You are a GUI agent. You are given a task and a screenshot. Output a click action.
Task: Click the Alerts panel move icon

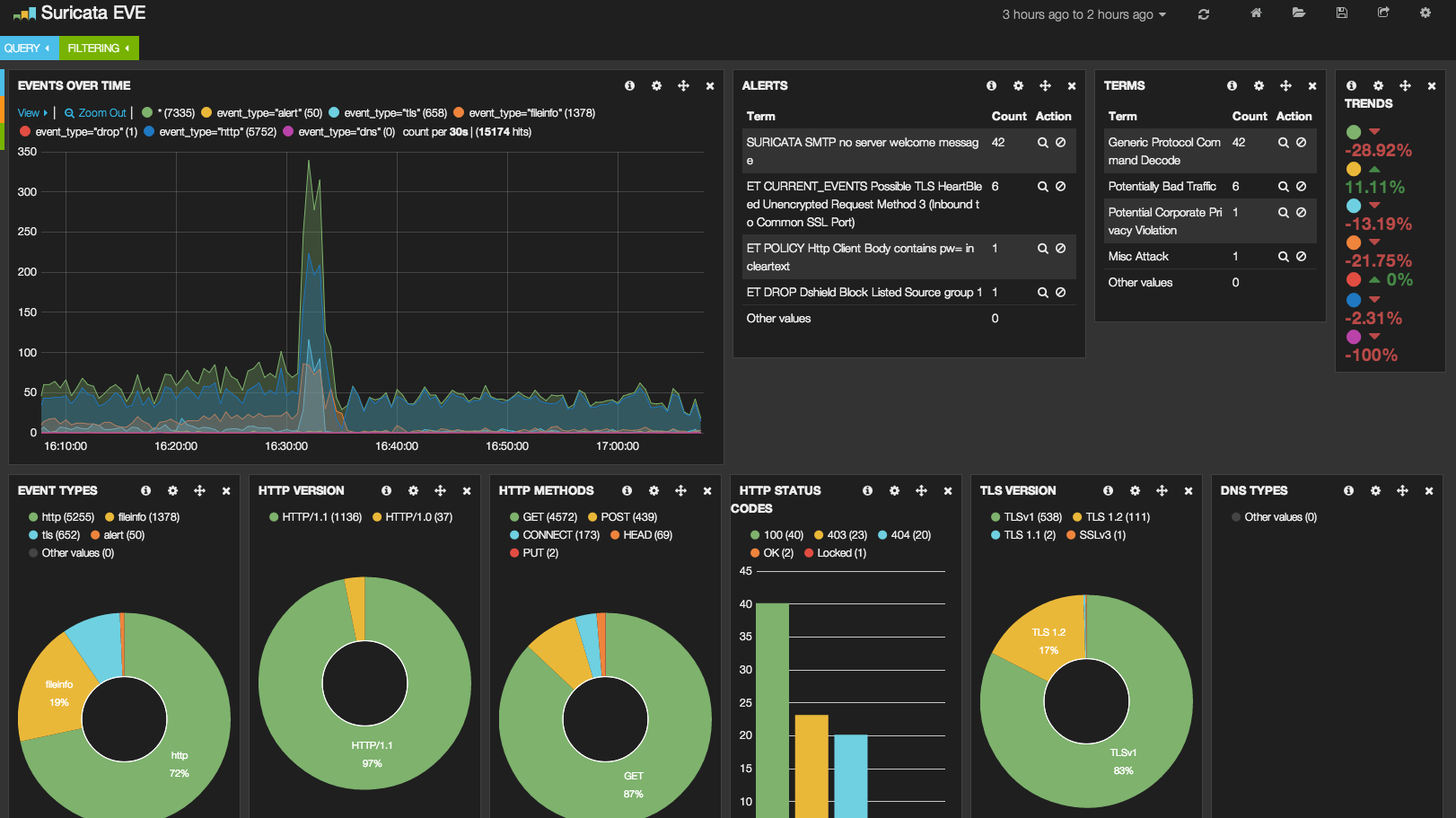click(1045, 86)
